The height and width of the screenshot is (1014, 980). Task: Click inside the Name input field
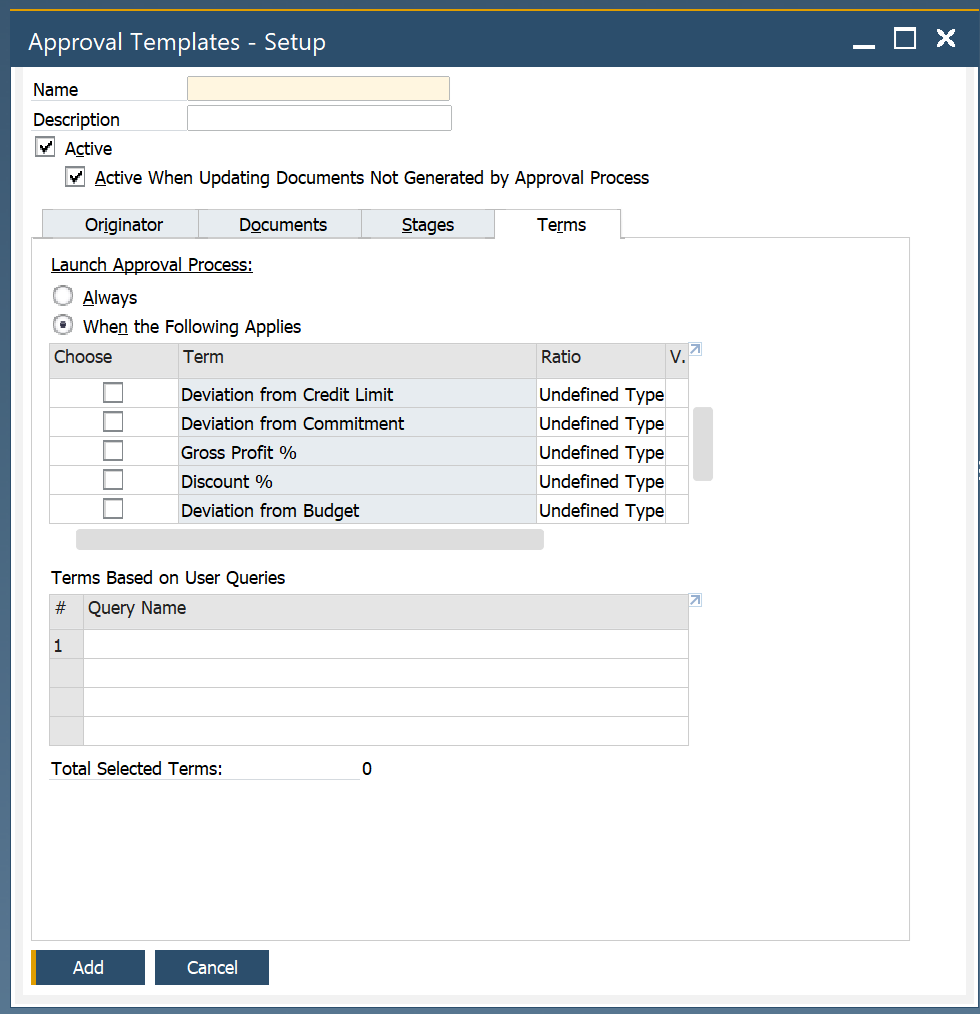tap(317, 88)
